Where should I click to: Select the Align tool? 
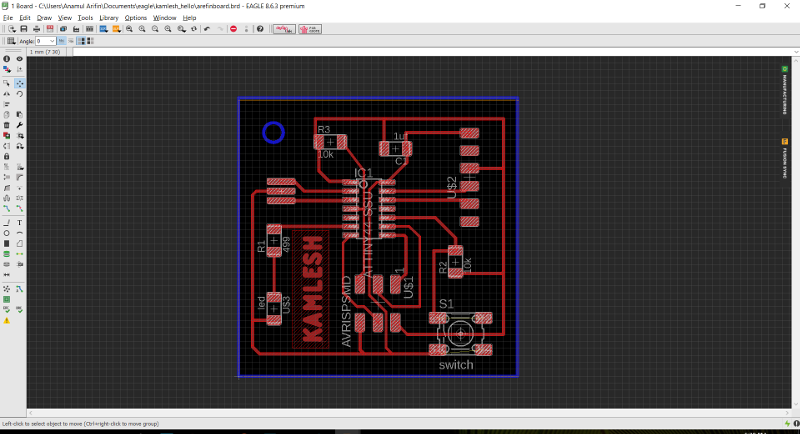(7, 104)
